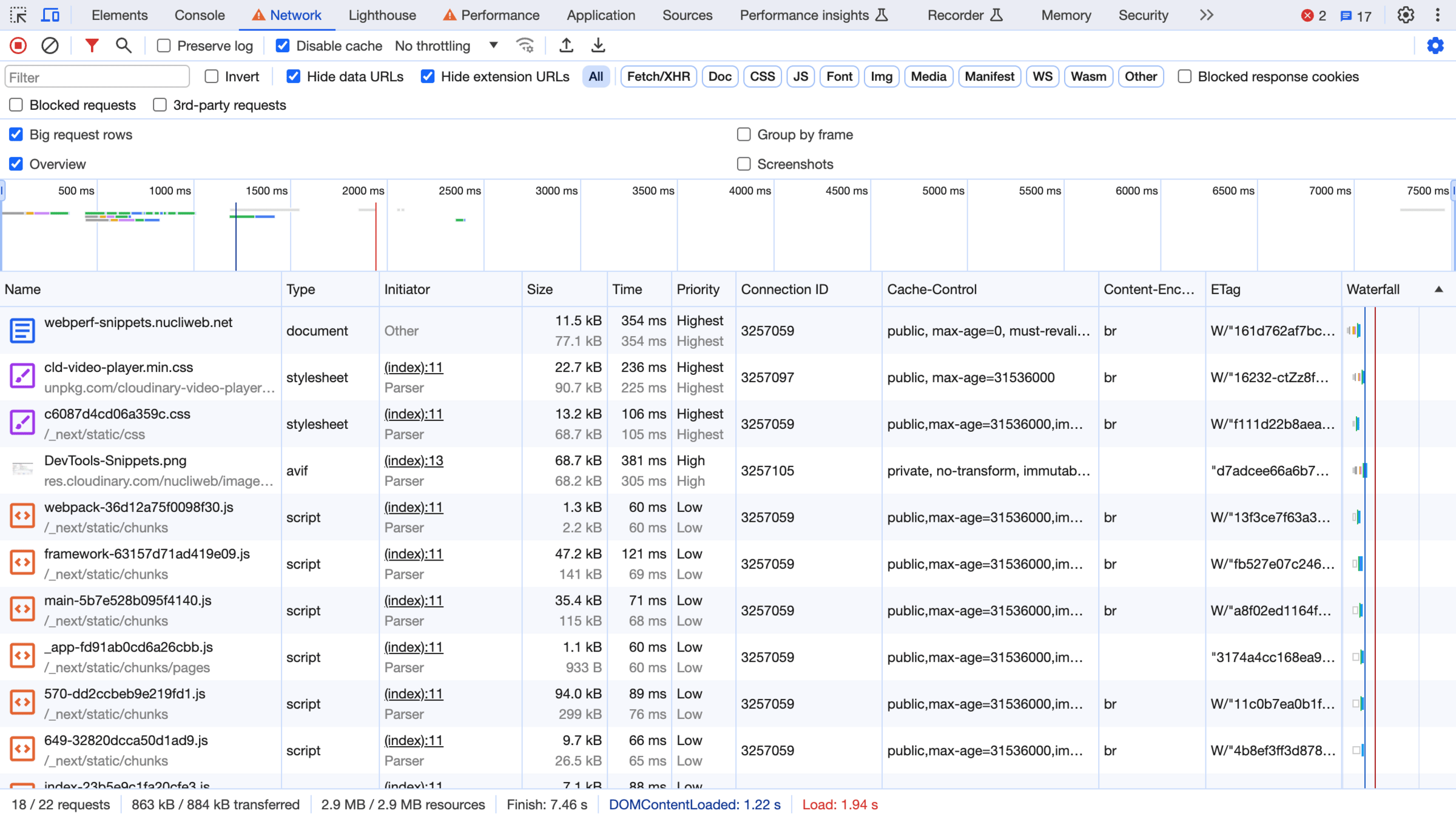Click Waterfall column sort arrow

tap(1438, 289)
